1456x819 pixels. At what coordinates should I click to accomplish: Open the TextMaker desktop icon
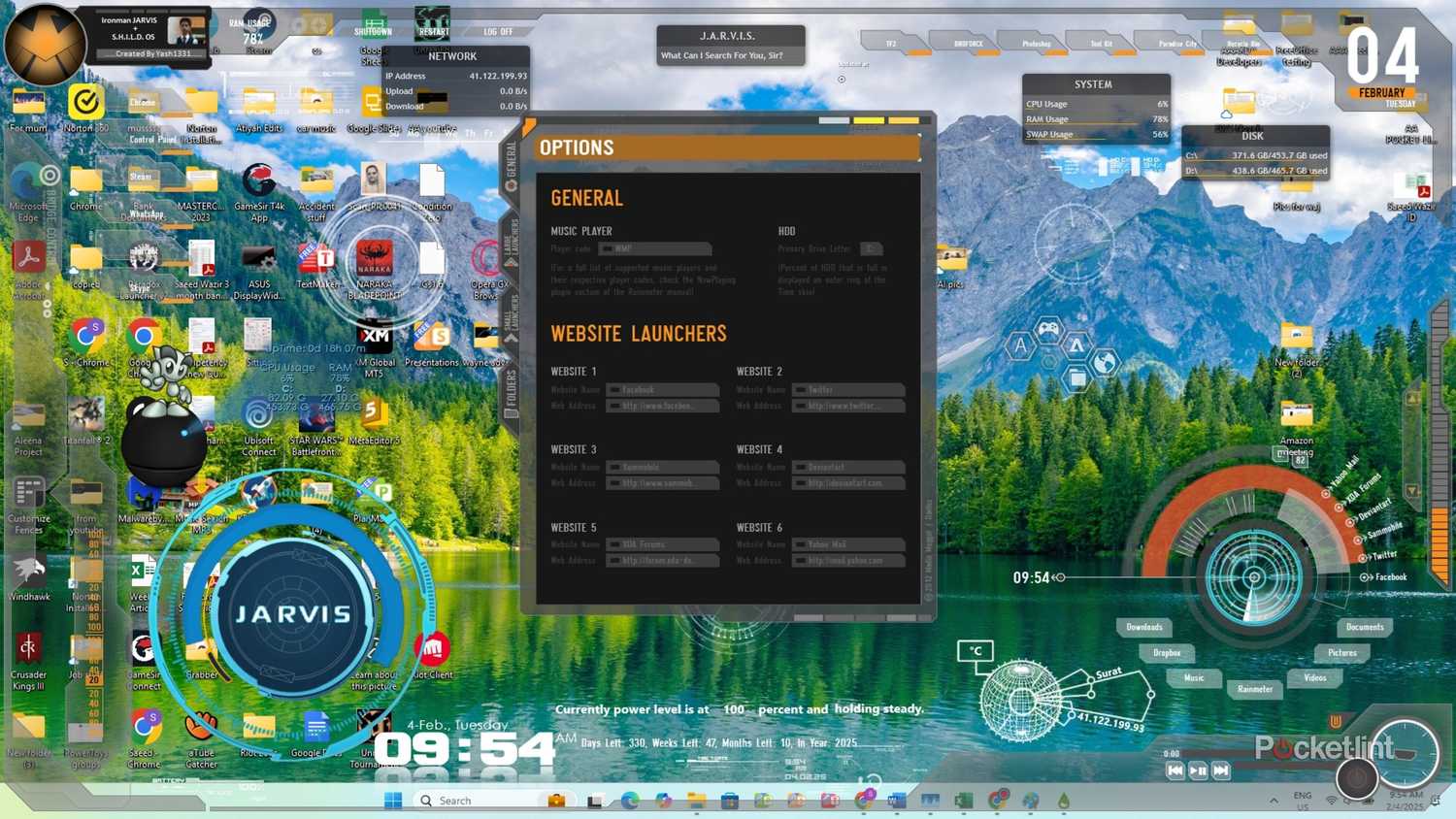tap(316, 267)
